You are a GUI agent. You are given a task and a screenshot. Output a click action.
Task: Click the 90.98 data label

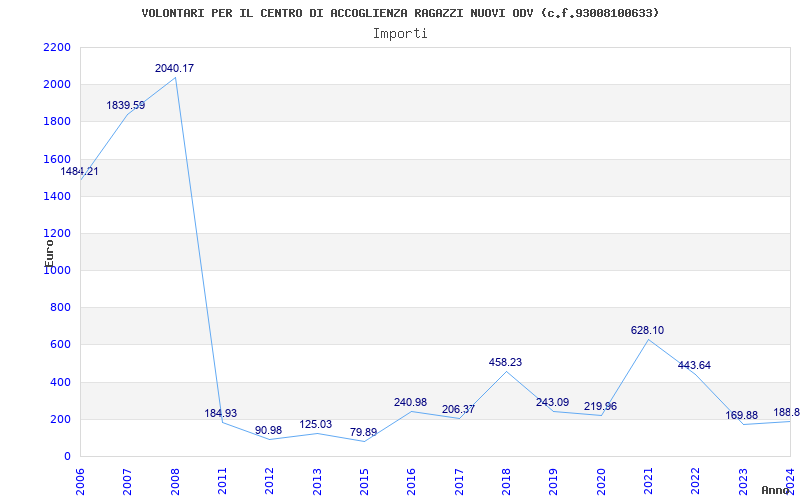click(268, 431)
